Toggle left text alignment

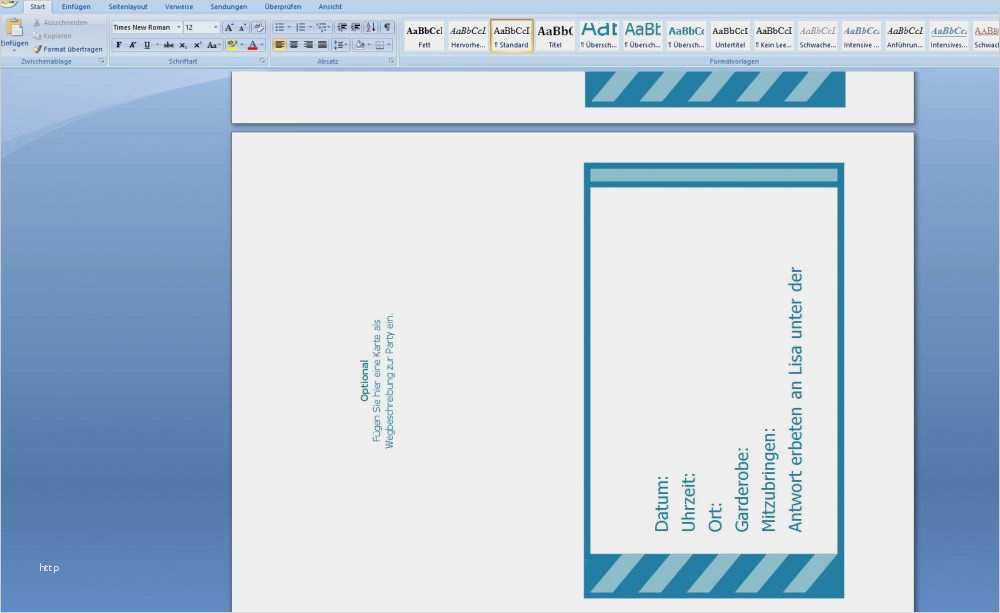pos(279,45)
